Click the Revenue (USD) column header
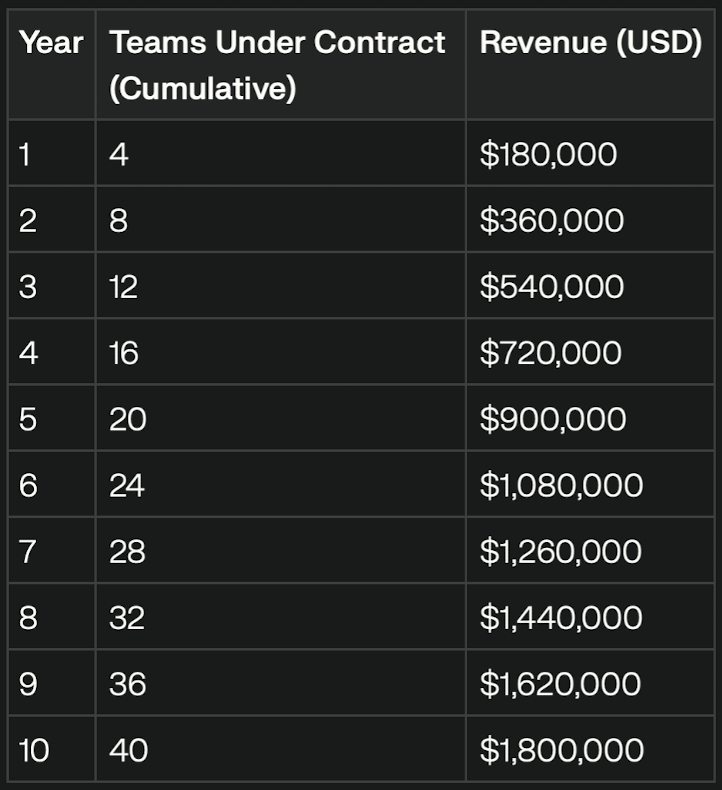Screen dimensions: 722x790 pos(590,43)
